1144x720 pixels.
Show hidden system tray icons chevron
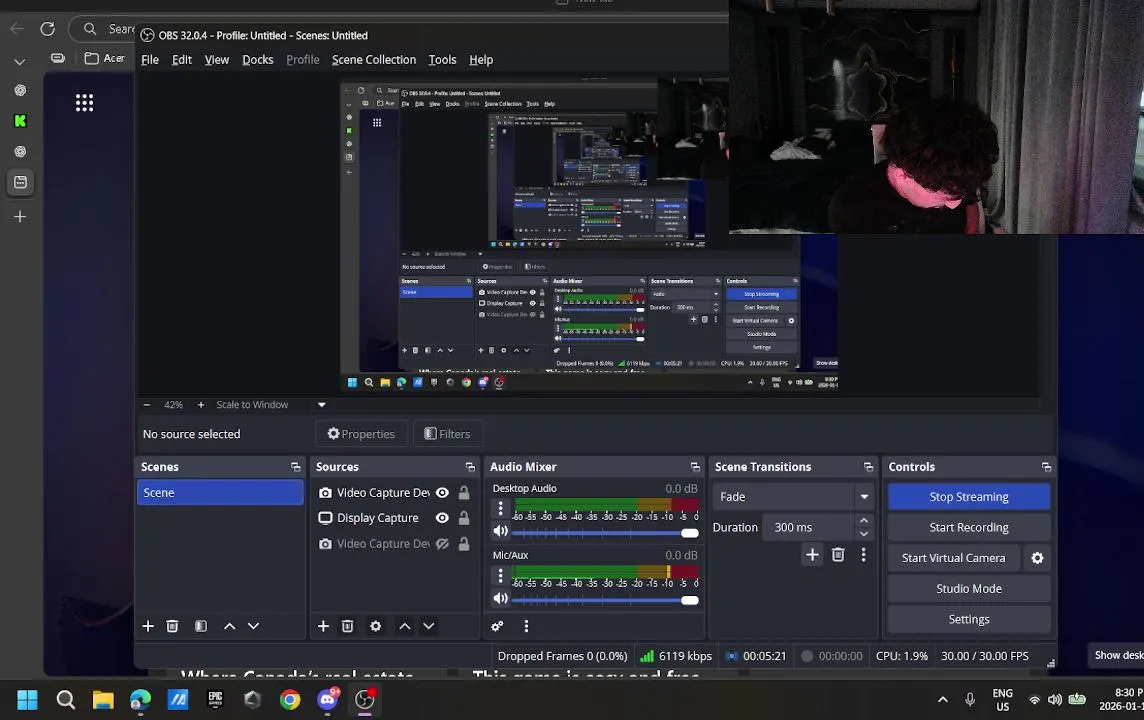click(x=943, y=700)
